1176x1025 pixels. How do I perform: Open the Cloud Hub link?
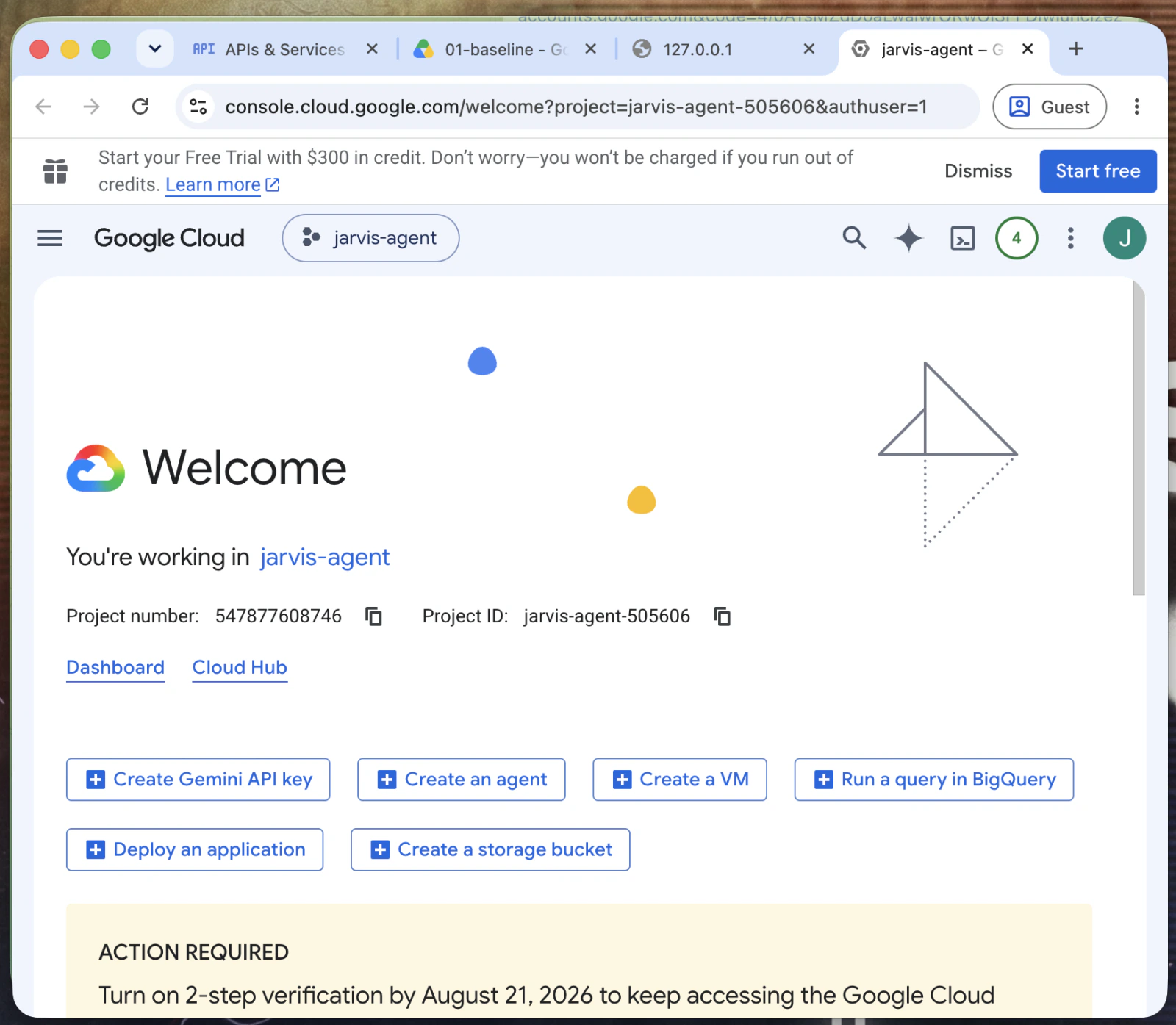[x=240, y=667]
